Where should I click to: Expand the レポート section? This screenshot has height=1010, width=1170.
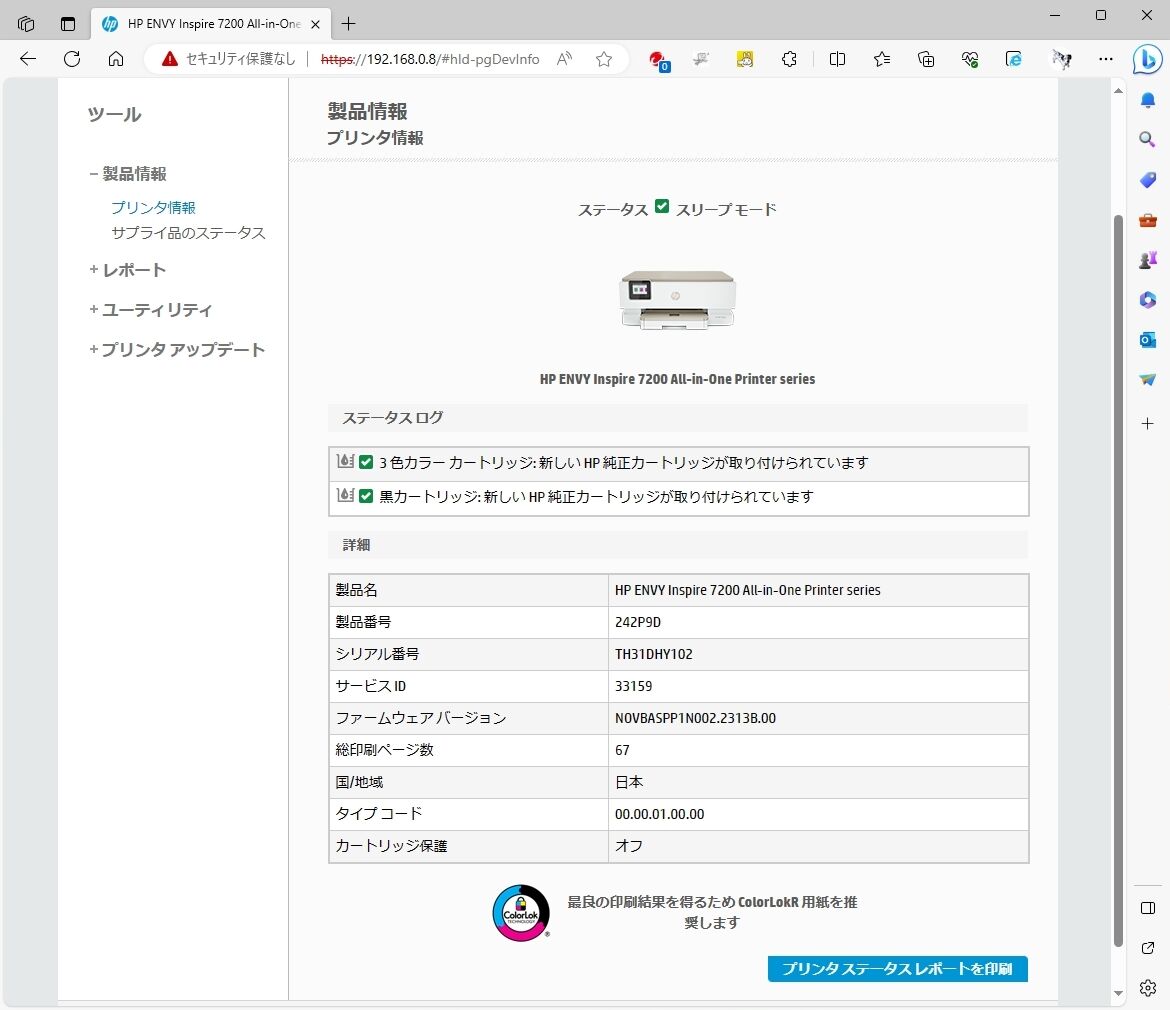pyautogui.click(x=128, y=270)
